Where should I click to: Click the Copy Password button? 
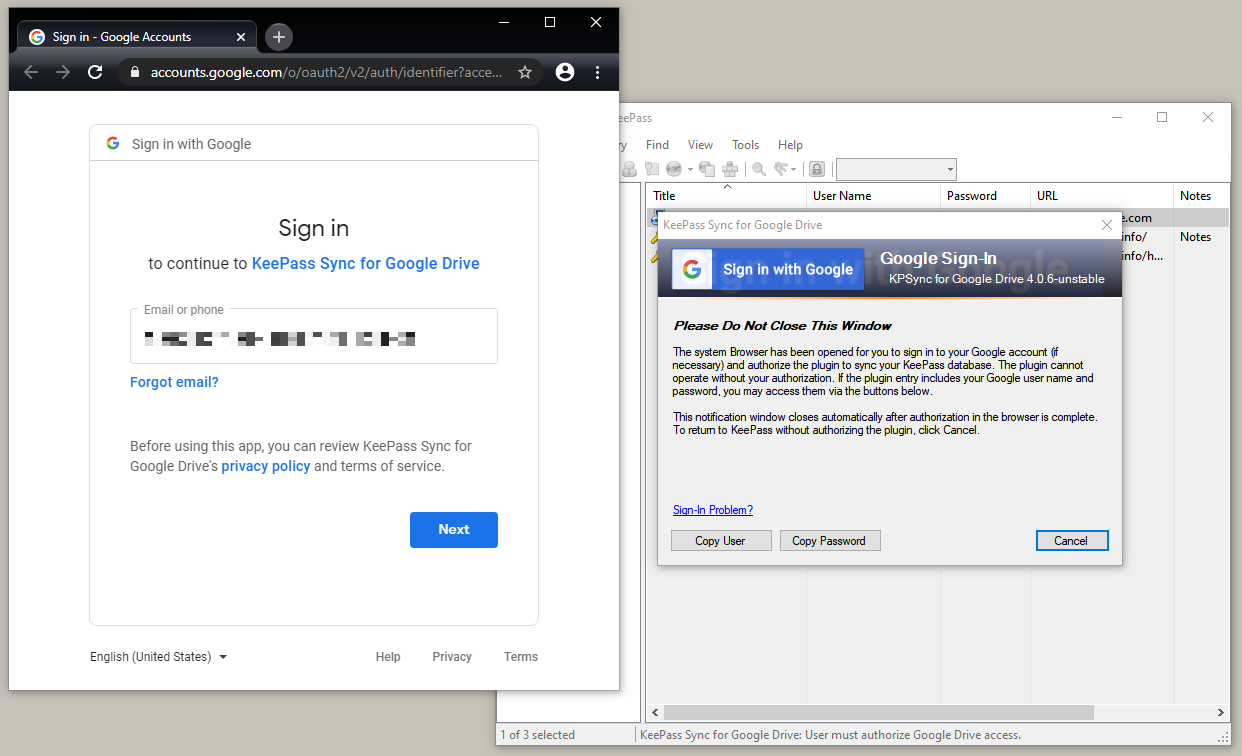[x=829, y=541]
